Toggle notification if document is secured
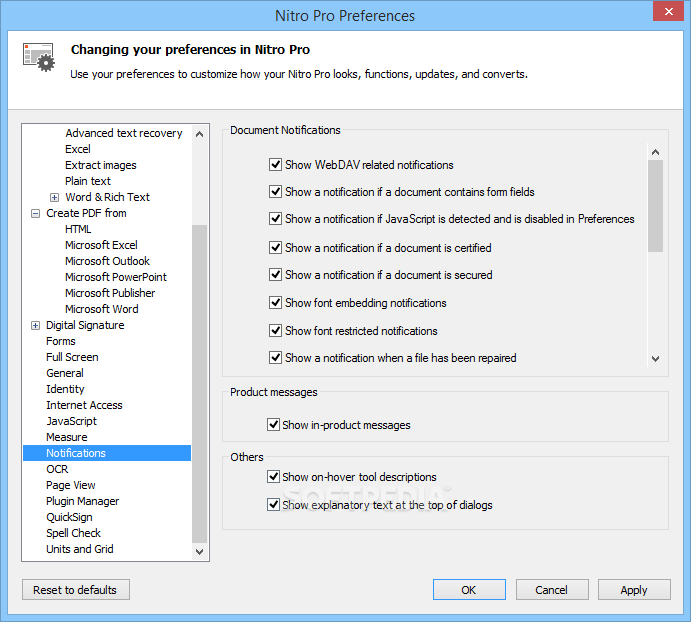Image resolution: width=691 pixels, height=622 pixels. pyautogui.click(x=275, y=275)
